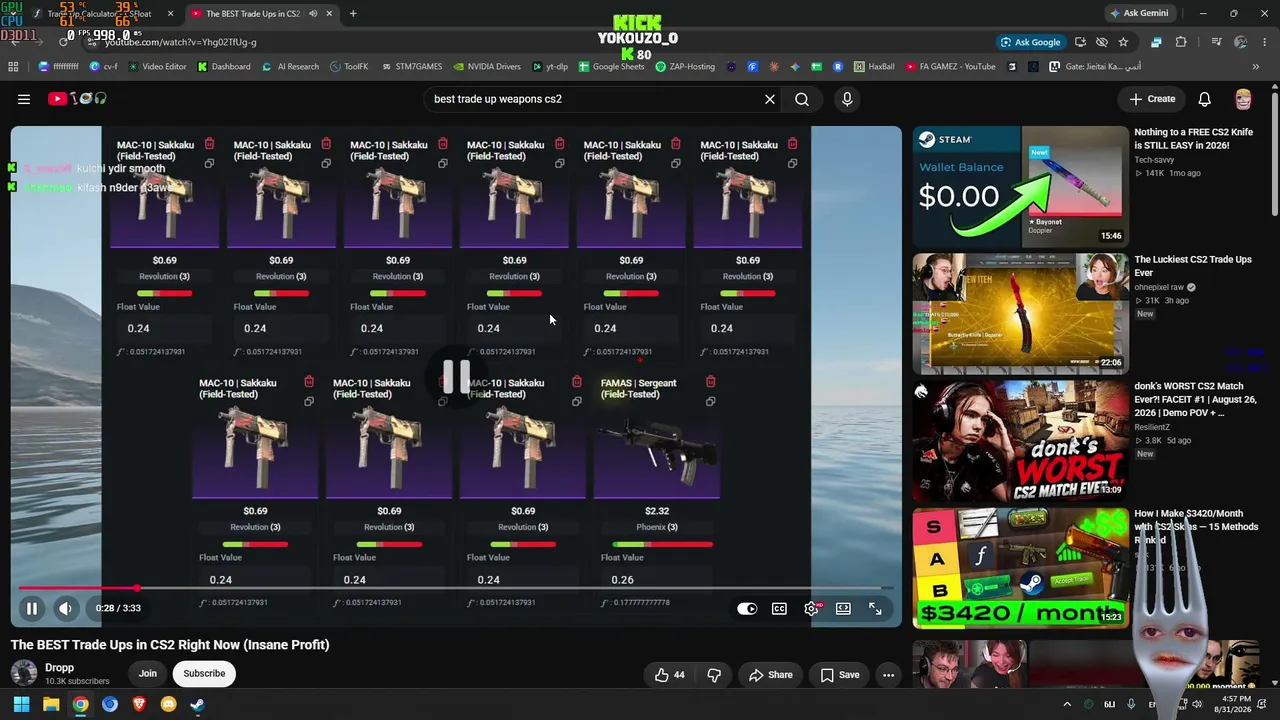Image resolution: width=1280 pixels, height=720 pixels.
Task: Open the NVIDIA Drivers bookmark
Action: click(x=486, y=67)
